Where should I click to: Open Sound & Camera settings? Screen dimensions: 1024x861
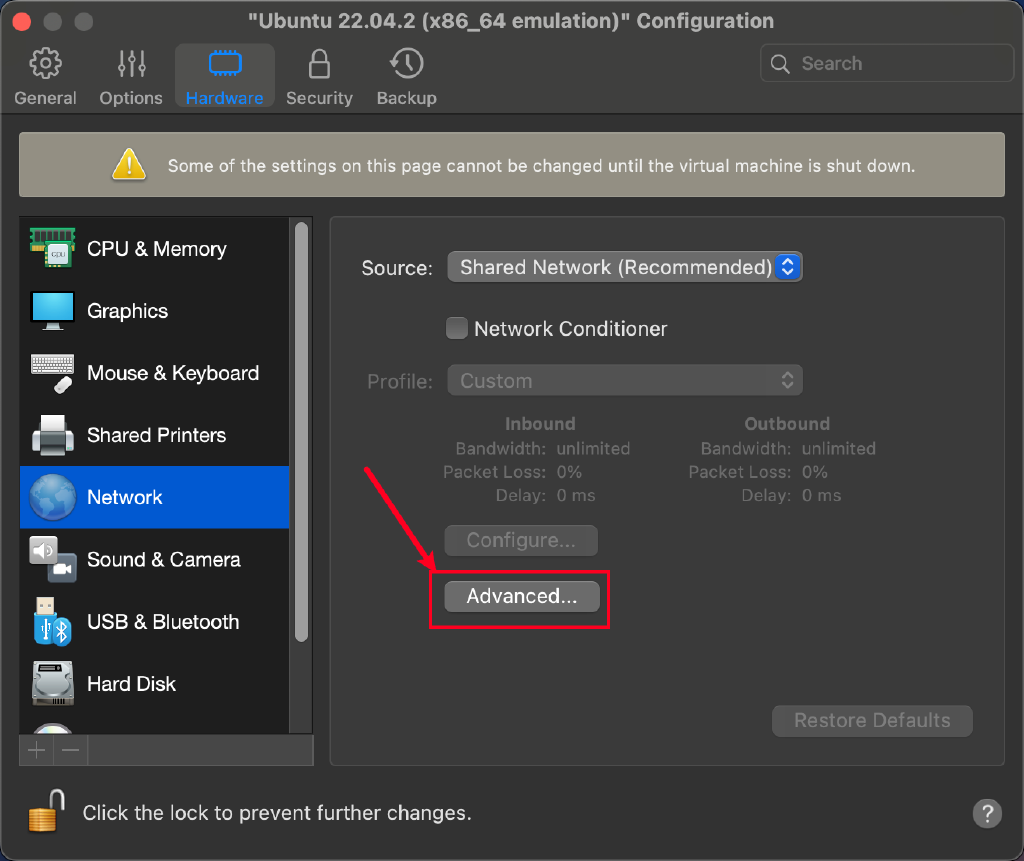pyautogui.click(x=163, y=560)
